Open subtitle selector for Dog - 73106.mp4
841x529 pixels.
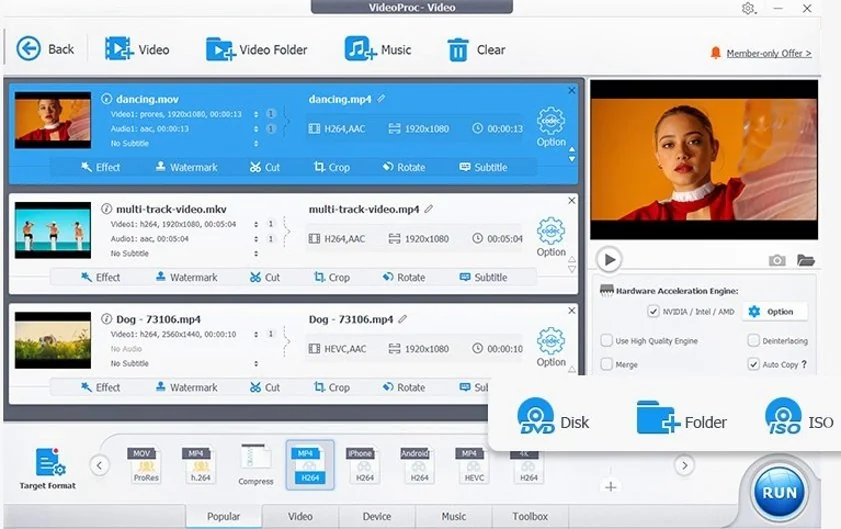coord(256,363)
